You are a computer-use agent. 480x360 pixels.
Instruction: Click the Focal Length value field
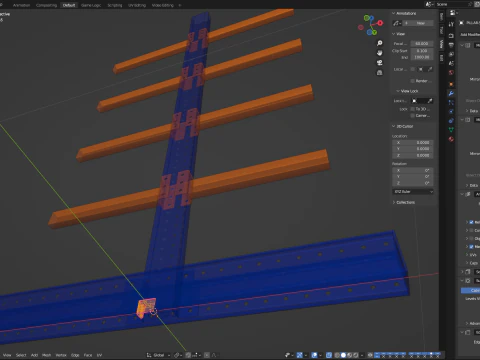tap(422, 44)
